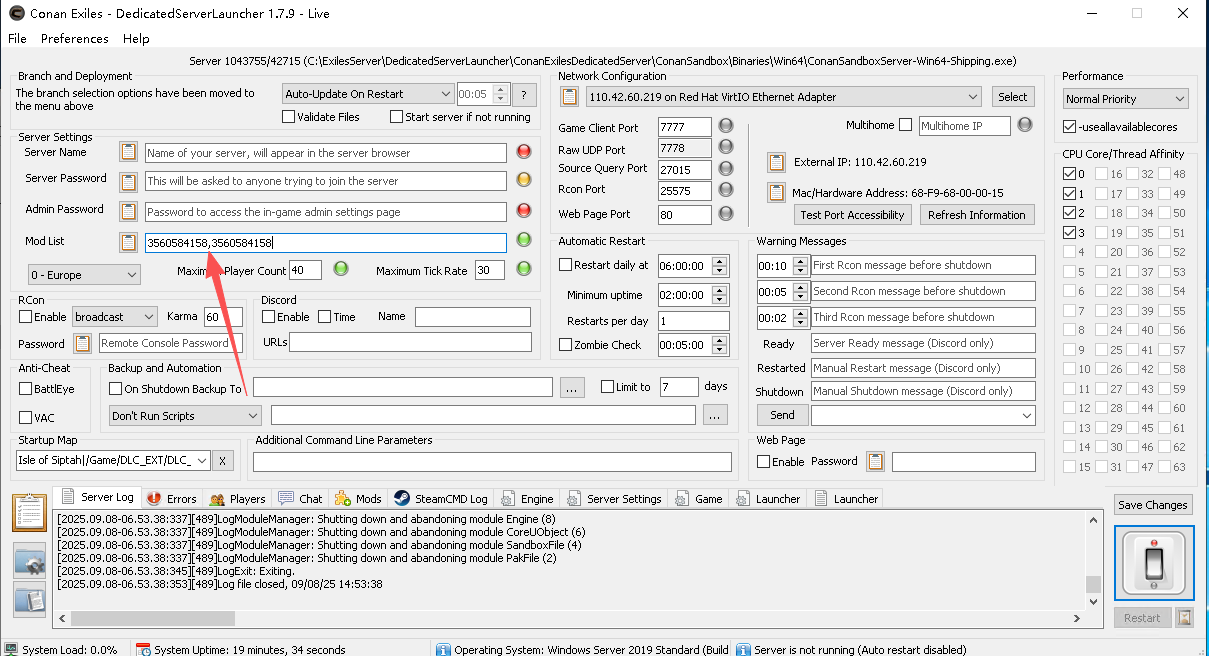Screen dimensions: 1209x656
Task: Enable Restart daily at checkbox
Action: 566,265
